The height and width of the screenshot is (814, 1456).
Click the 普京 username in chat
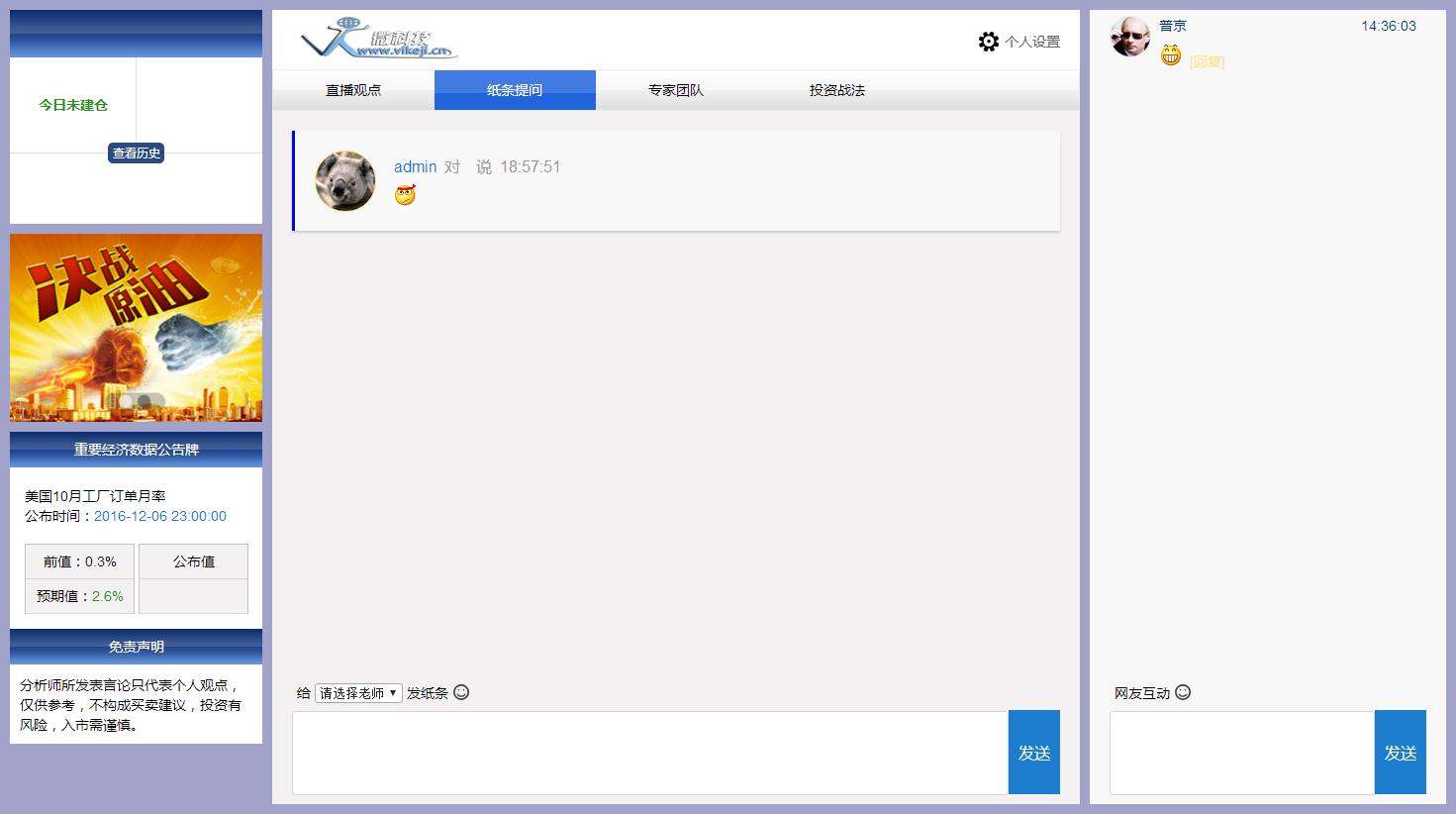pyautogui.click(x=1173, y=26)
